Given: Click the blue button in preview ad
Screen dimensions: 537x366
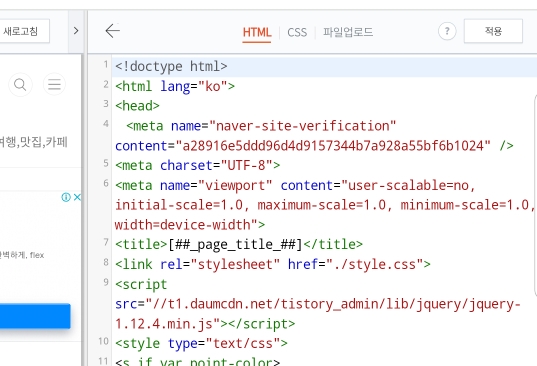Looking at the screenshot, I should coord(35,316).
